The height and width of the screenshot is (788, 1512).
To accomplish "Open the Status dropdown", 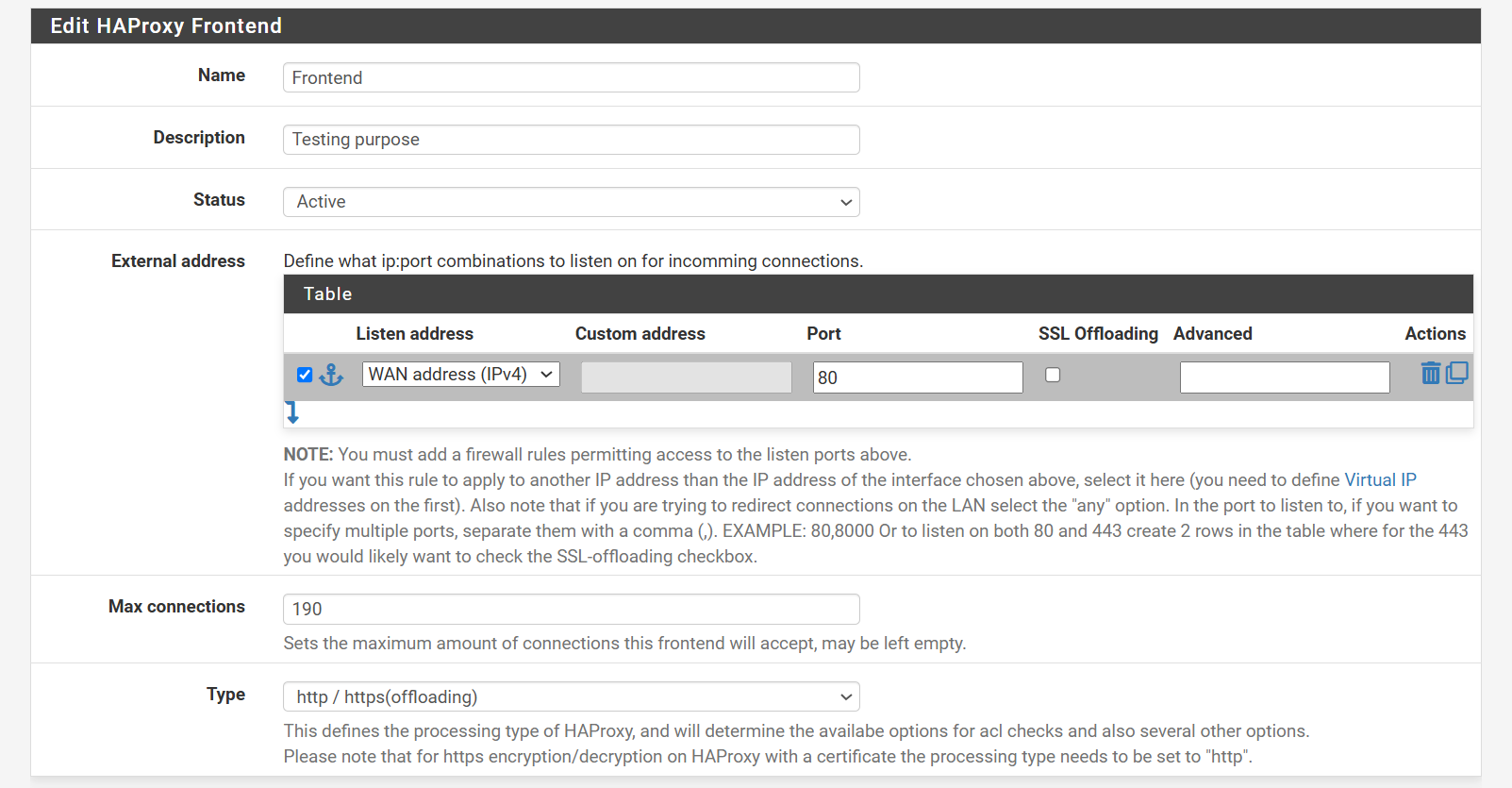I will (x=572, y=202).
